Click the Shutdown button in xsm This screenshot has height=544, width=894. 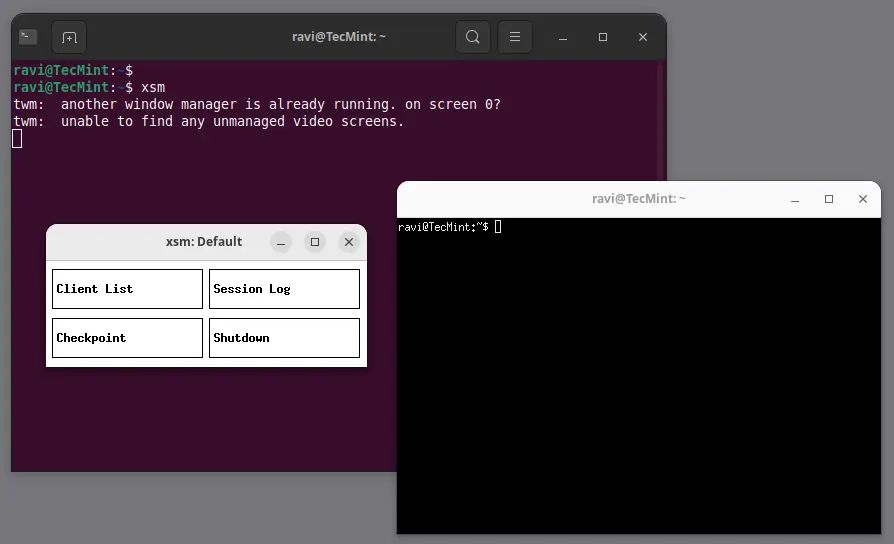[284, 338]
